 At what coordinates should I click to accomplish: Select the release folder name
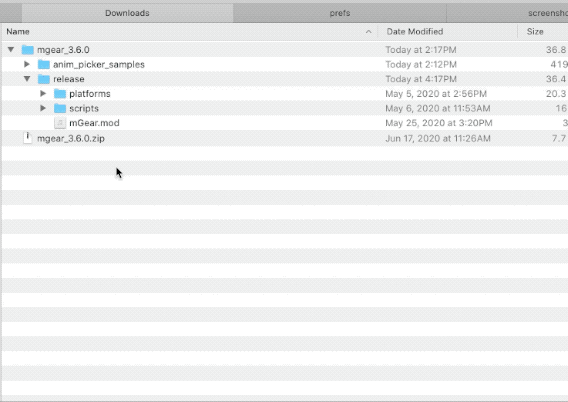click(69, 79)
